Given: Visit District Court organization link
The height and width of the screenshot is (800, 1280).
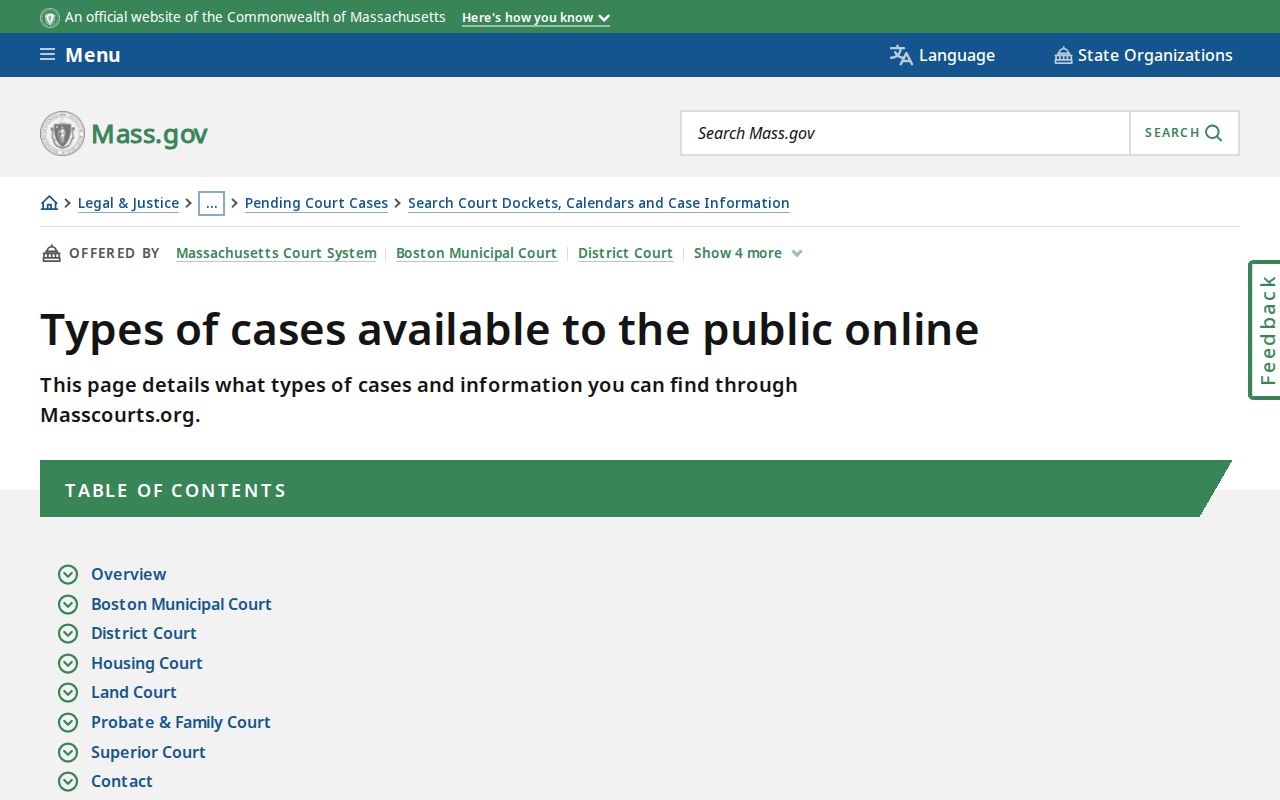Looking at the screenshot, I should point(625,253).
